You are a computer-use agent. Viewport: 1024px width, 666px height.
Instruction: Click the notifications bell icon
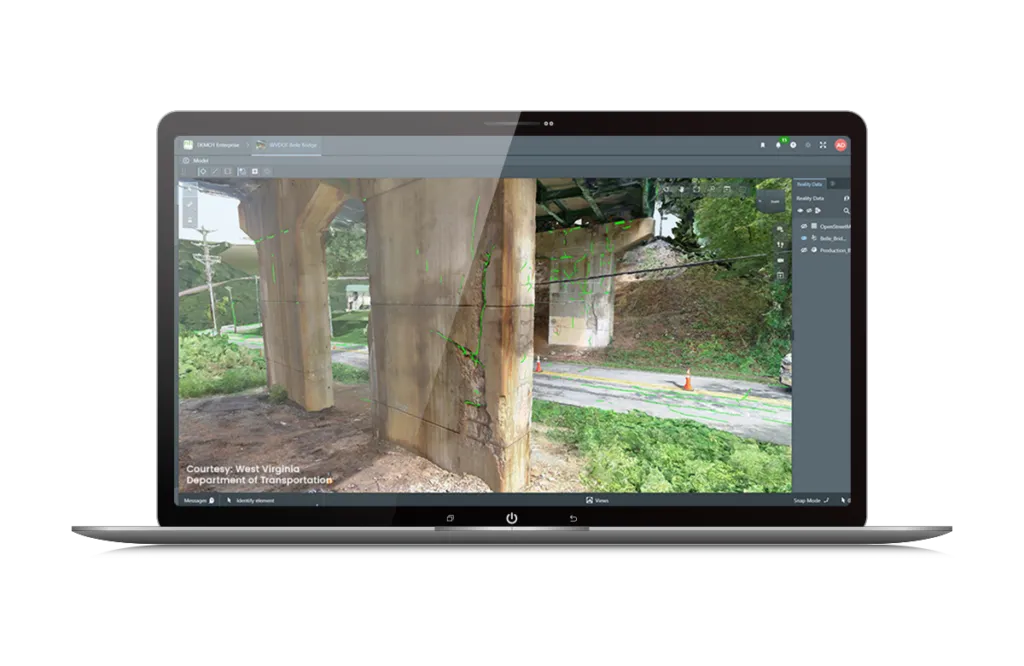click(x=777, y=145)
